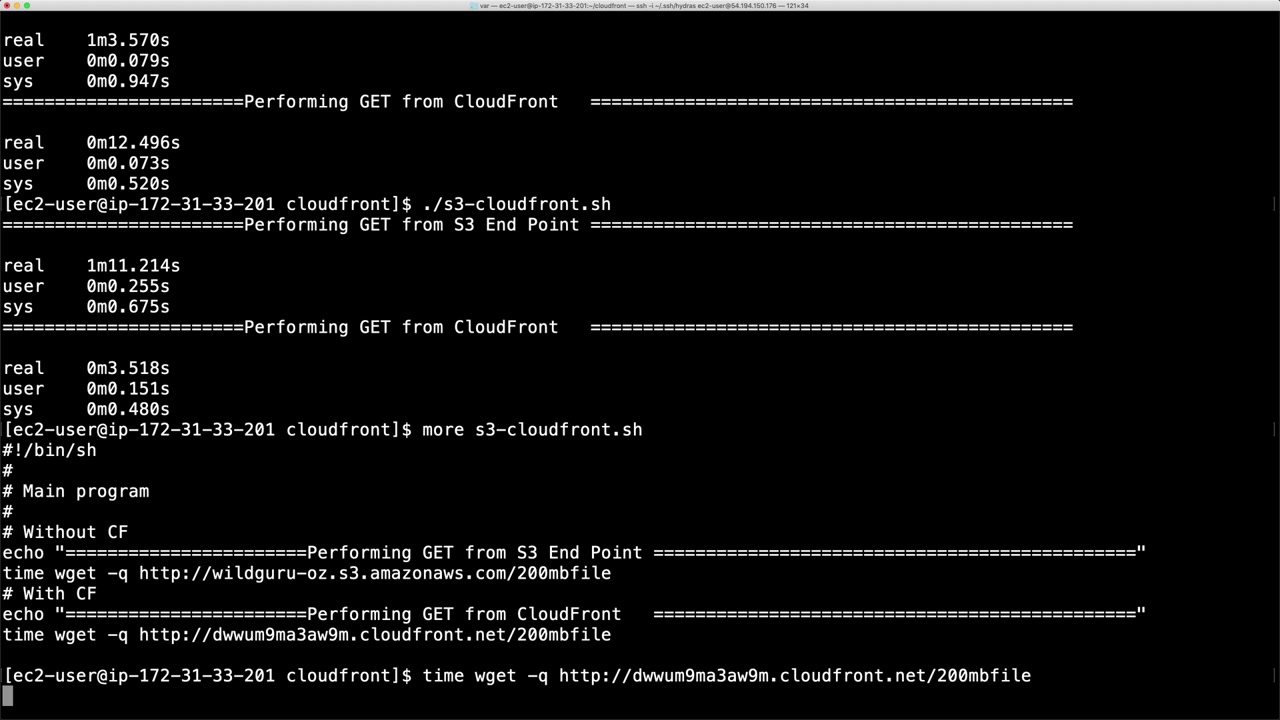This screenshot has height=720, width=1280.
Task: Click the '# With CF' comment
Action: pos(50,594)
